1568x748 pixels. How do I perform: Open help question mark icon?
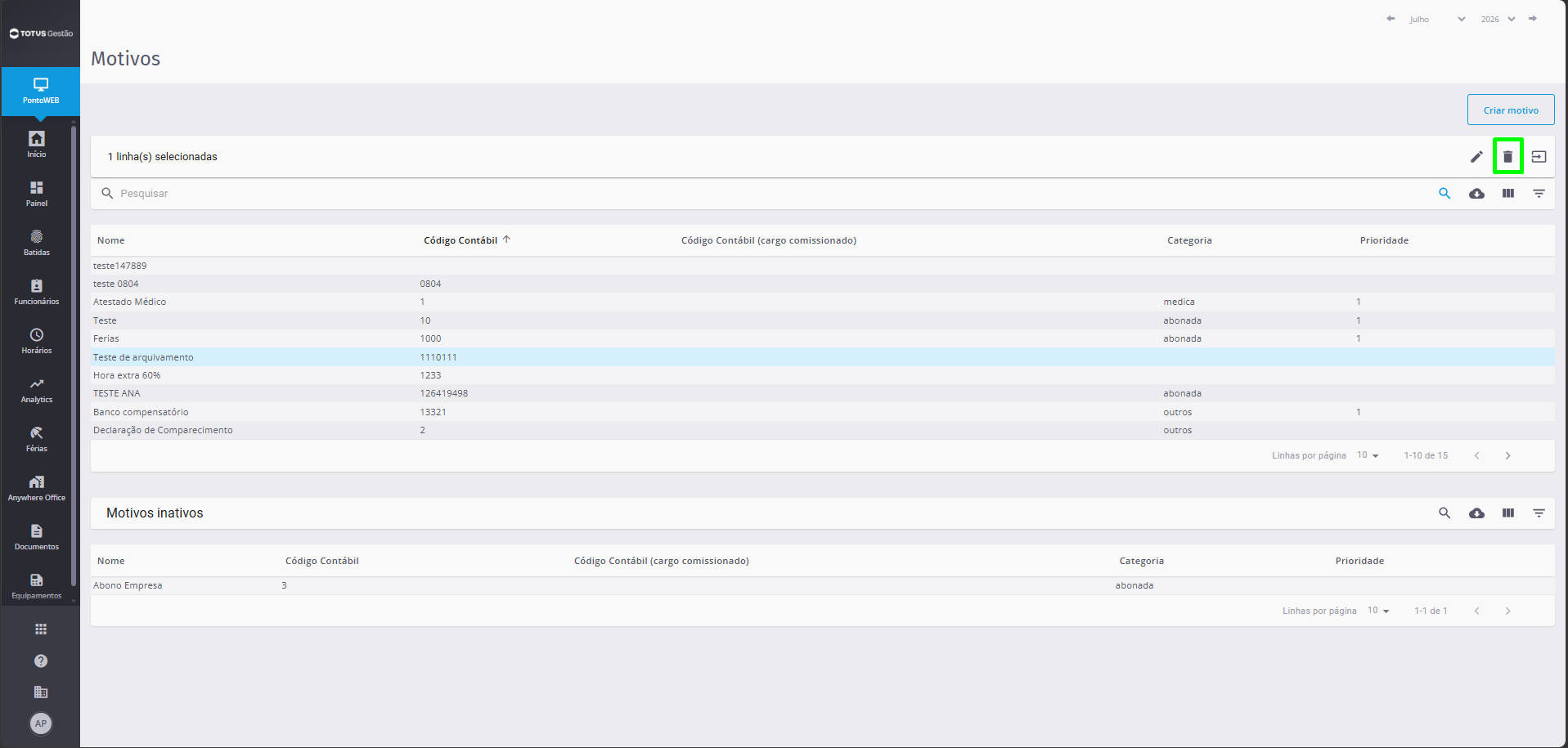coord(41,661)
